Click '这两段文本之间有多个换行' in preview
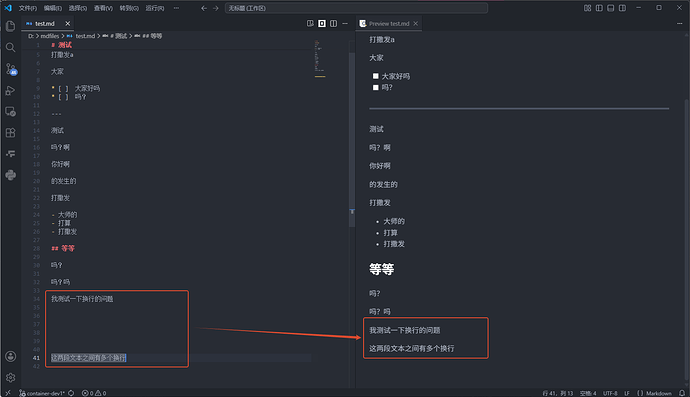The image size is (690, 397). 412,348
